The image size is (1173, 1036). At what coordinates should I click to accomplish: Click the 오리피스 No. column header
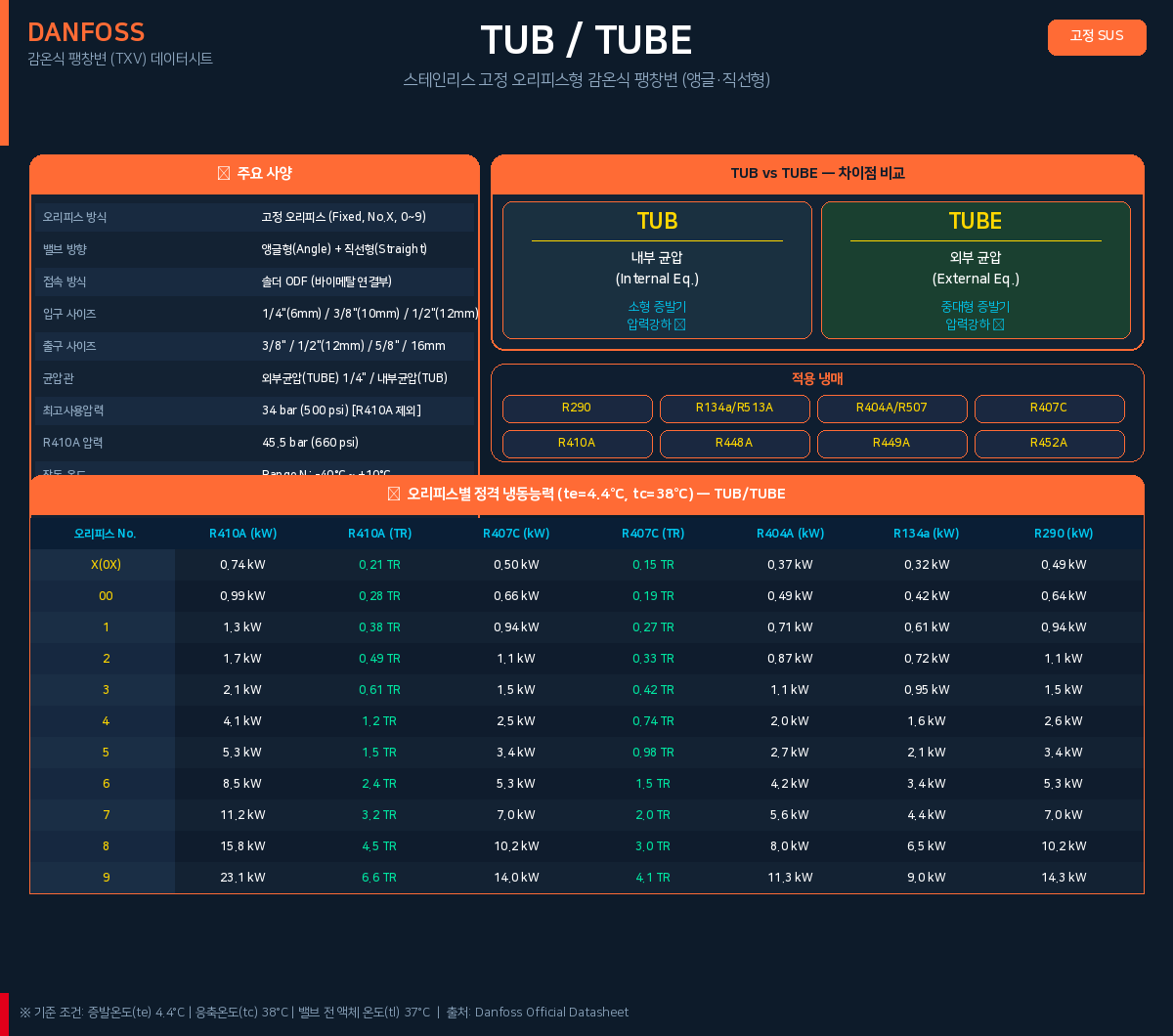[x=106, y=534]
